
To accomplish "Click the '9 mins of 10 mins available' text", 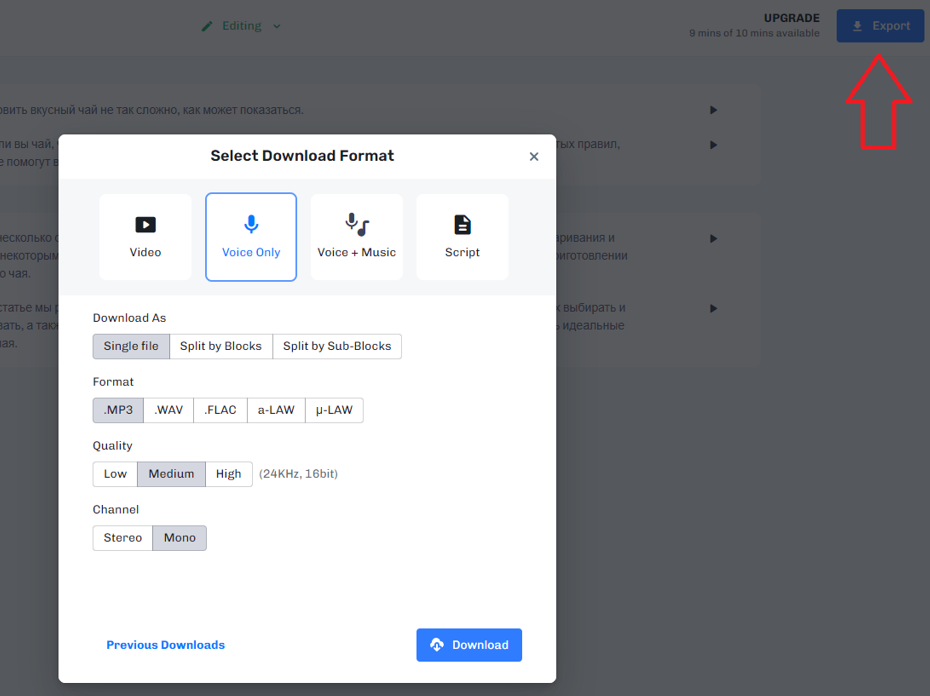I will (x=754, y=33).
